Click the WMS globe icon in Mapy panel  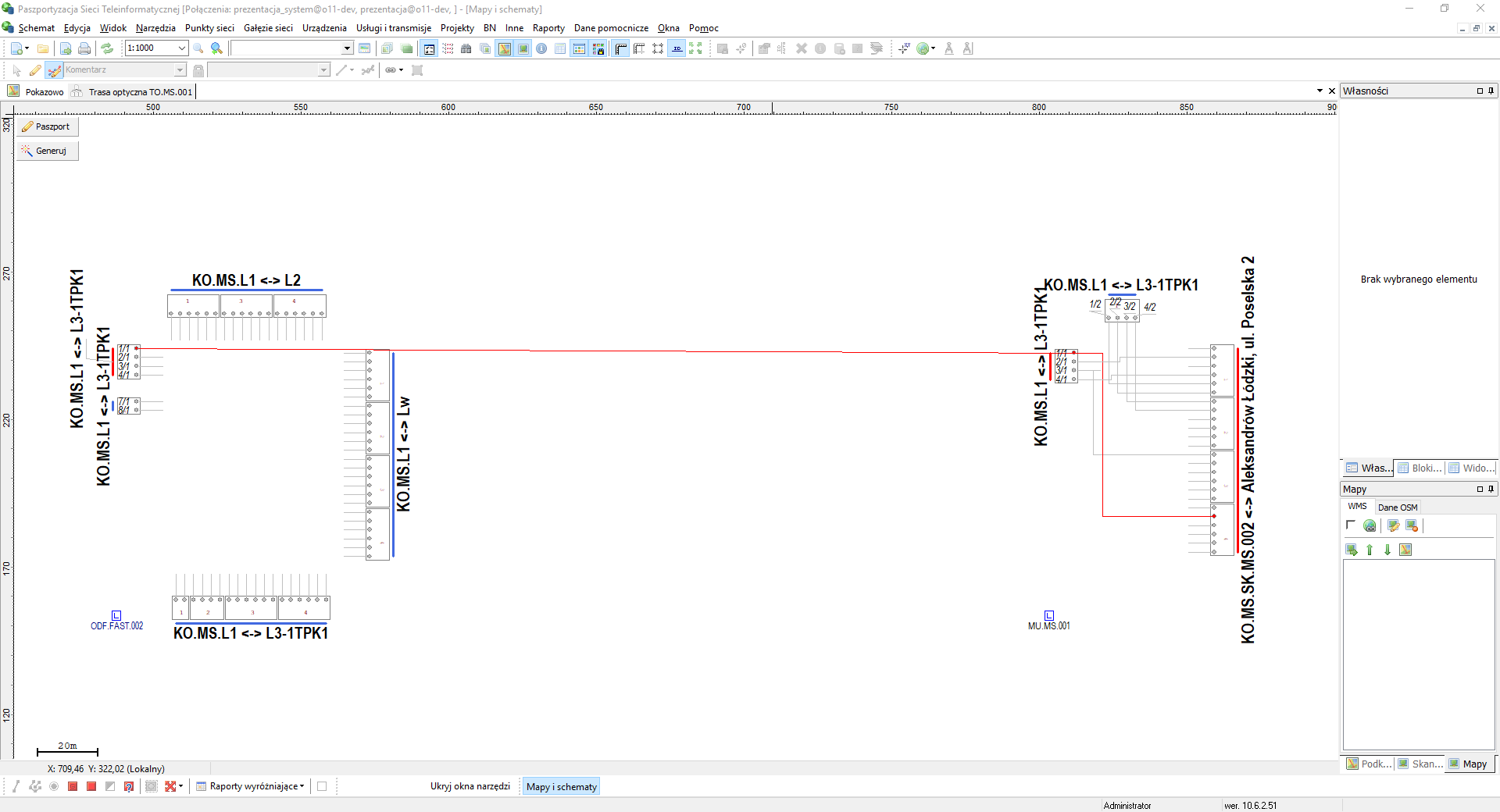(1370, 525)
